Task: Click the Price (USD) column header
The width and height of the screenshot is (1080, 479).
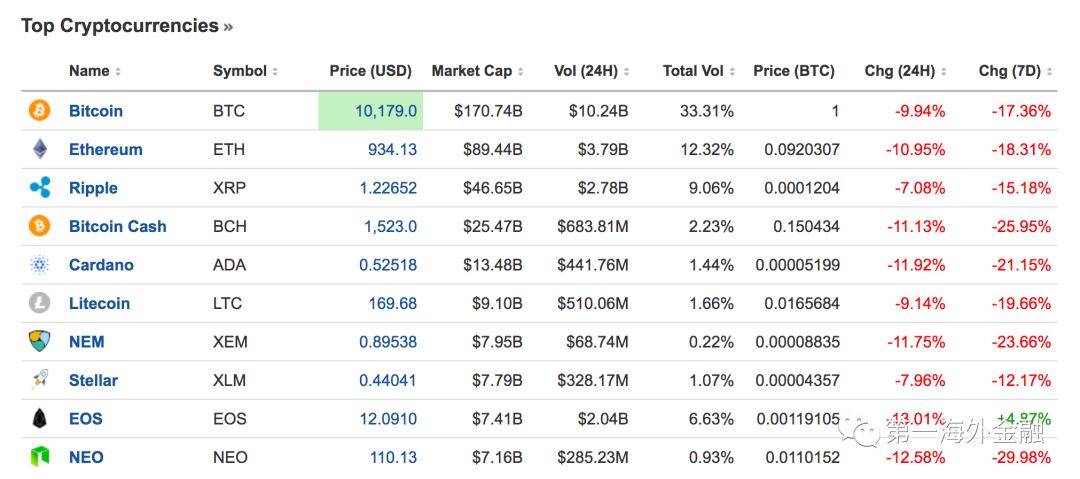Action: [x=370, y=71]
